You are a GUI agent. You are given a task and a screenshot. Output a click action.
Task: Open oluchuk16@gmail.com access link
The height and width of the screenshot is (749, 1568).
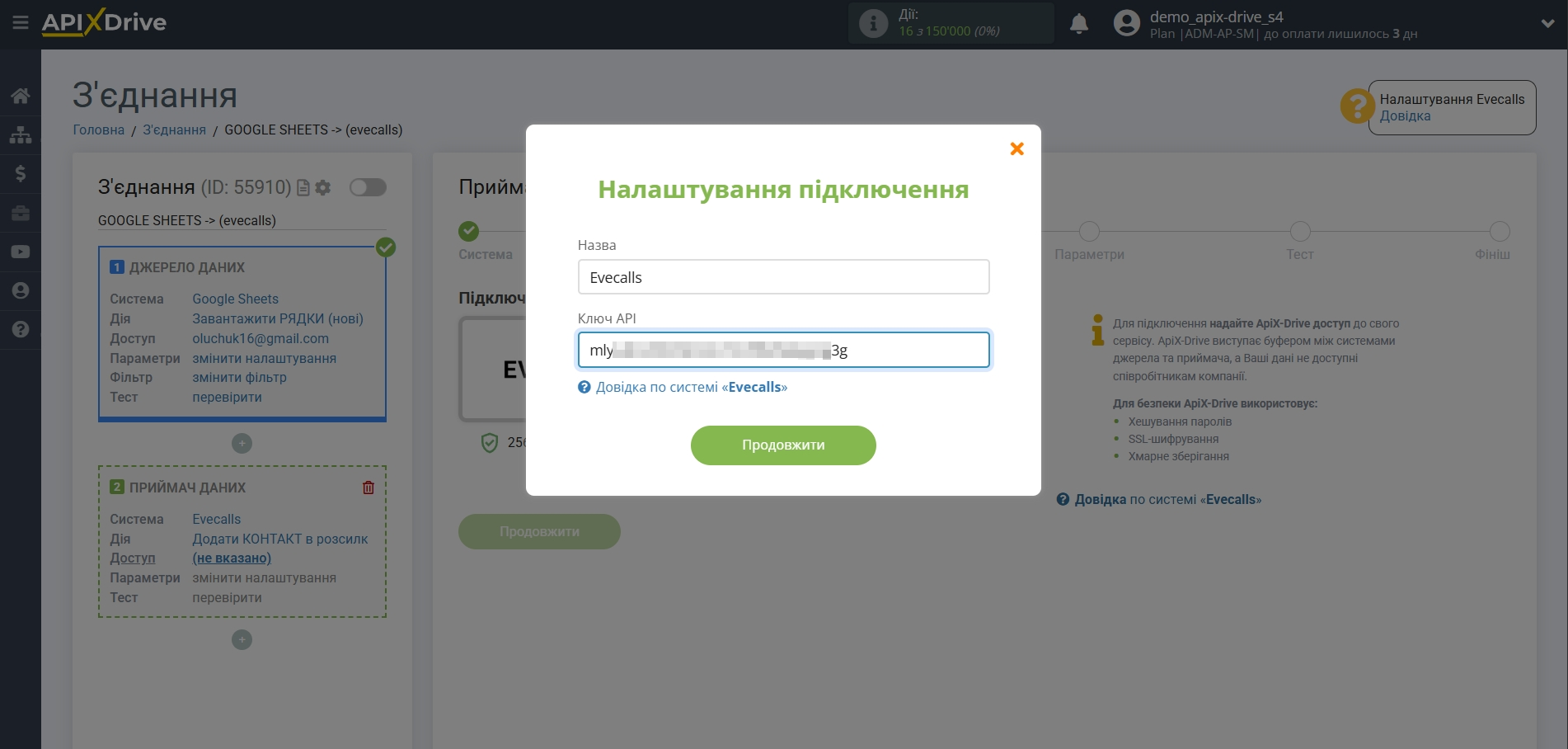pos(261,338)
